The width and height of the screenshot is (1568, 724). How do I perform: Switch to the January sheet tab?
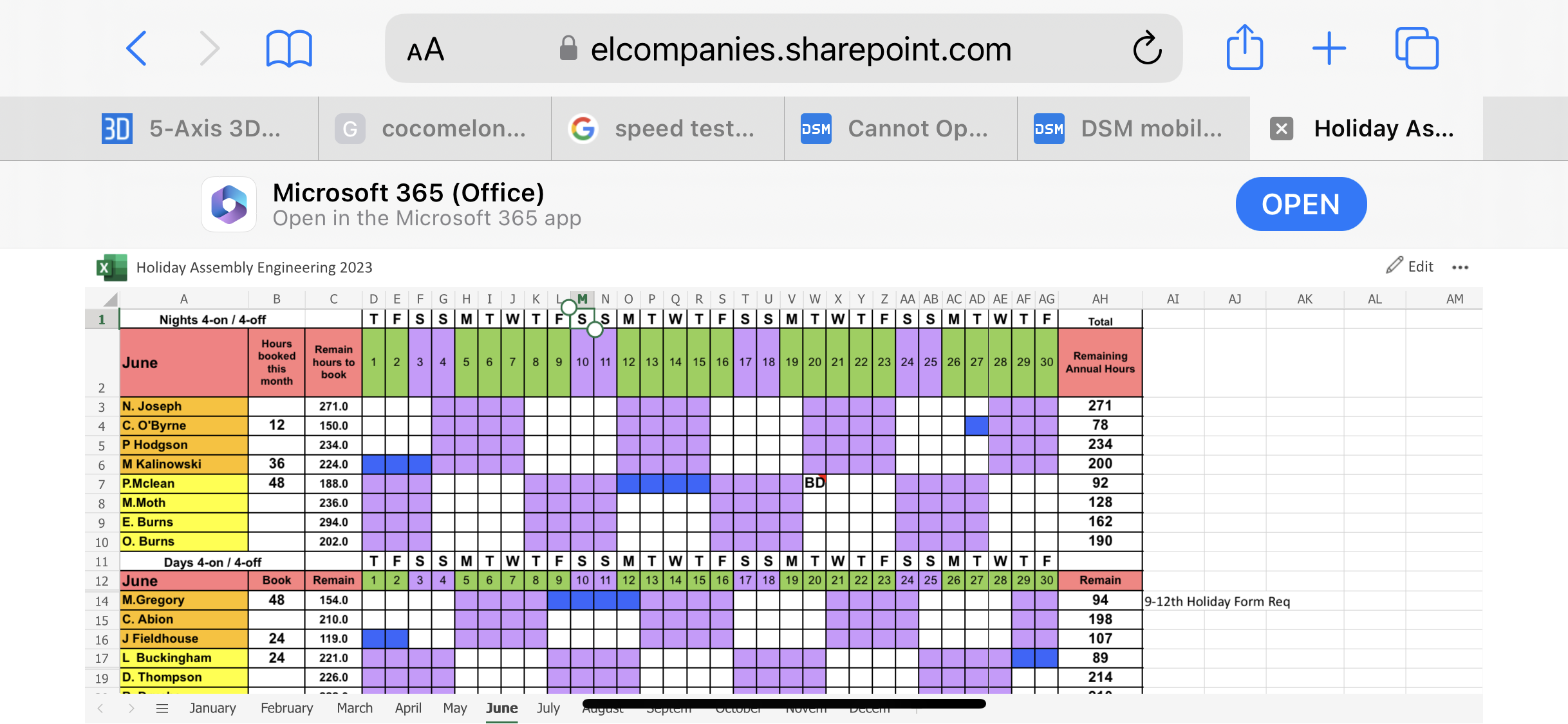click(212, 709)
